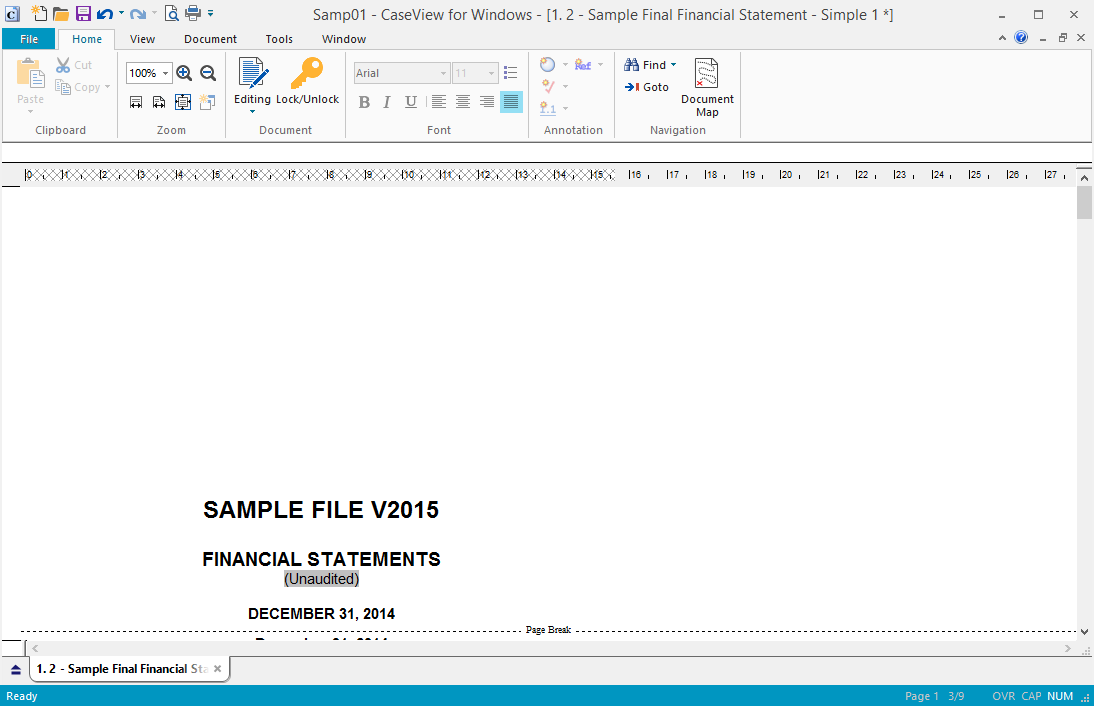Toggle center text alignment
Image resolution: width=1094 pixels, height=706 pixels.
(463, 102)
